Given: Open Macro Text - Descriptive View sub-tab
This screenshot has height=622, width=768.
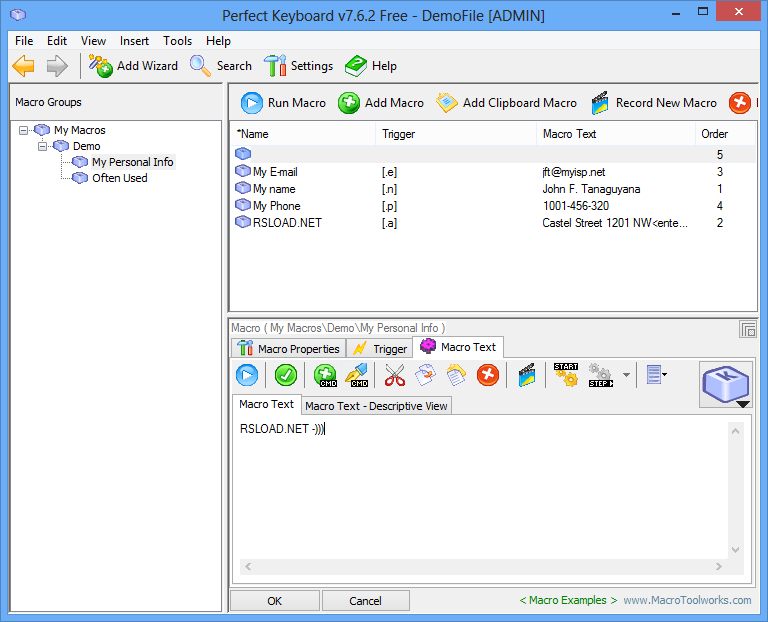Looking at the screenshot, I should tap(376, 406).
